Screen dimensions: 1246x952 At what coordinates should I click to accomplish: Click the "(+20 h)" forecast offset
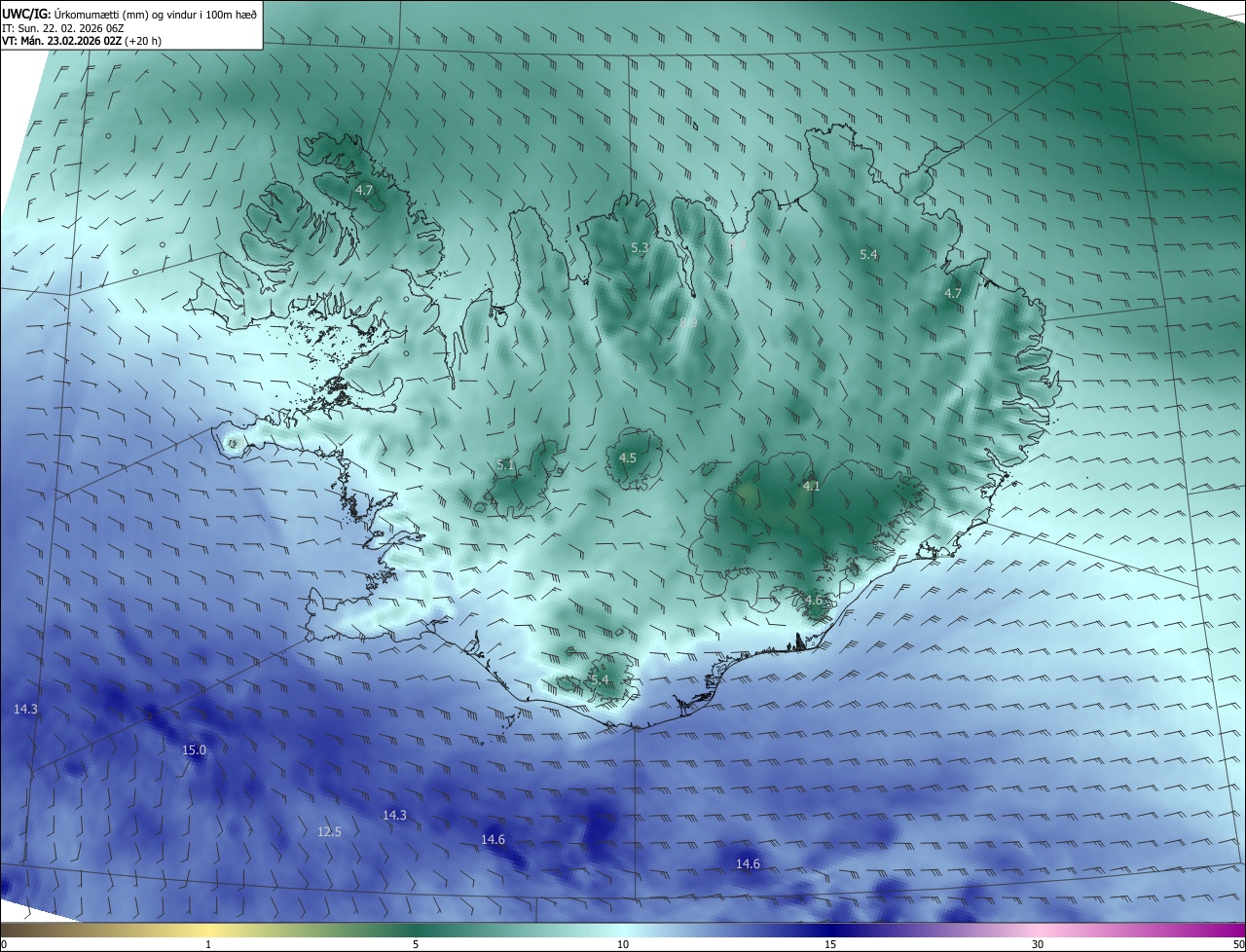(142, 41)
